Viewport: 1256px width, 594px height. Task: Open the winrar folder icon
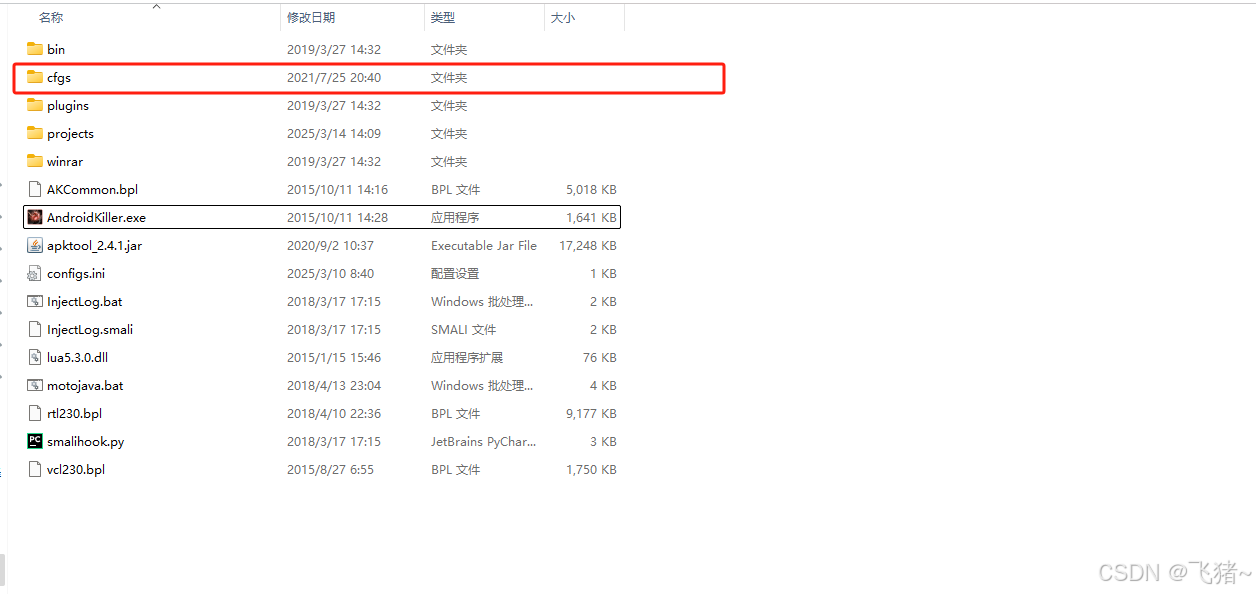[x=33, y=161]
